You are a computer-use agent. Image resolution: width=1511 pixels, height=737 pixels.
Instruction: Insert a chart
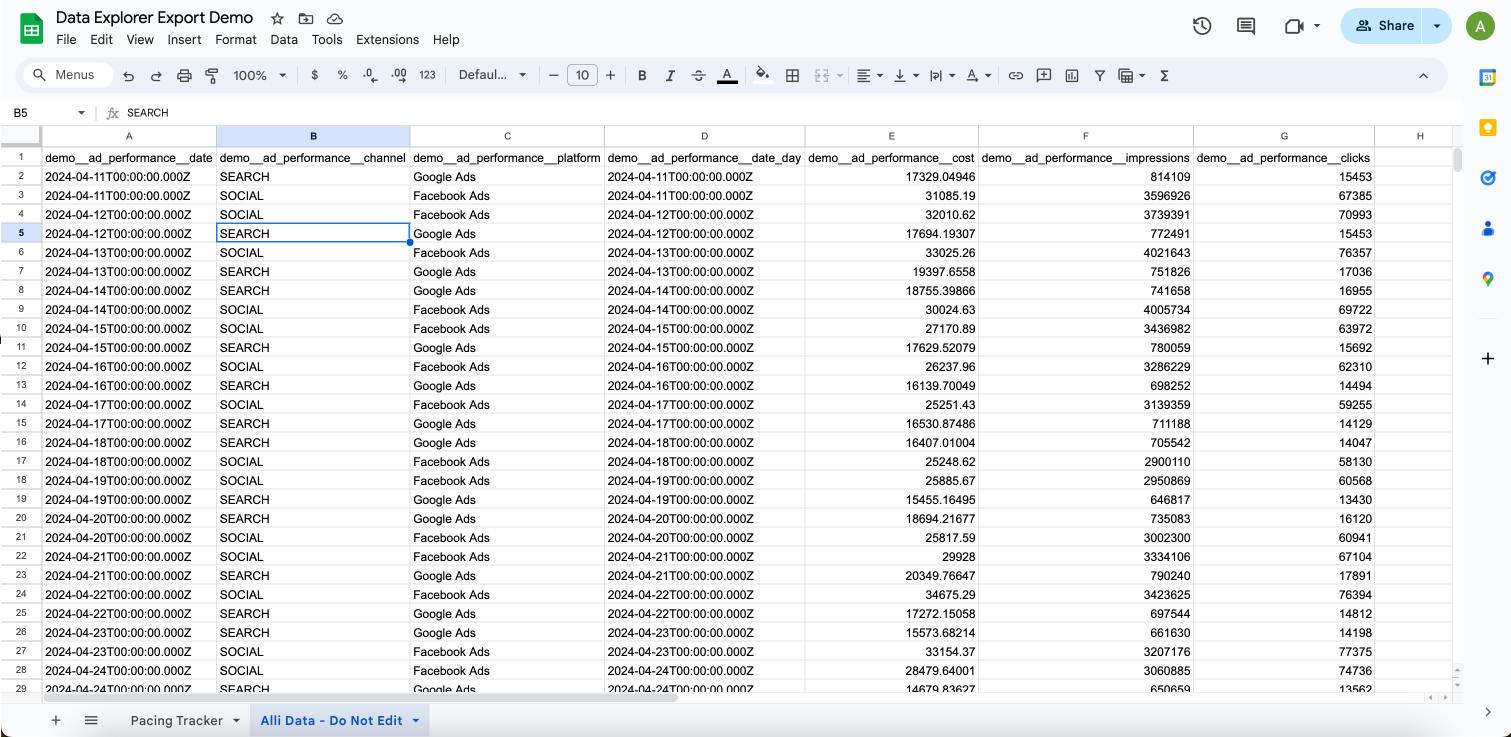(1071, 75)
